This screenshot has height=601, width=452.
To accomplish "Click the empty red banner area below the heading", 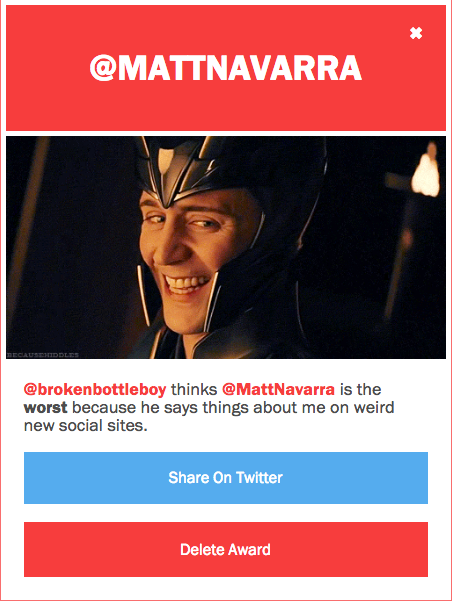I will pos(226,109).
